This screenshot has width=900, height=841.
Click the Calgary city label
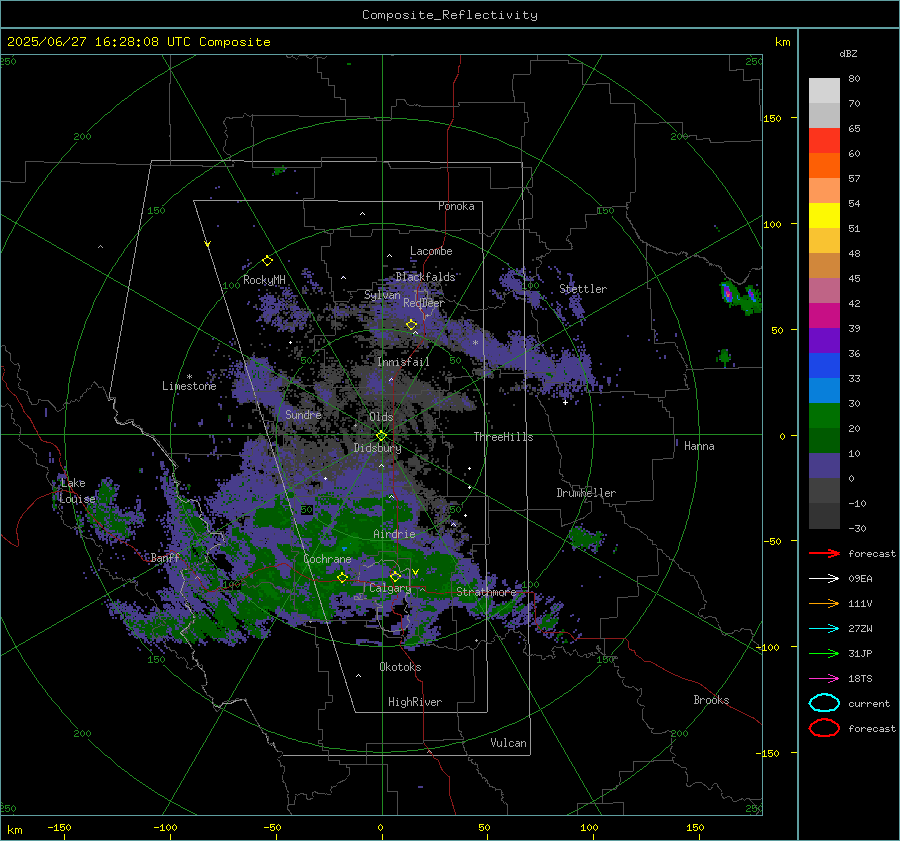390,588
